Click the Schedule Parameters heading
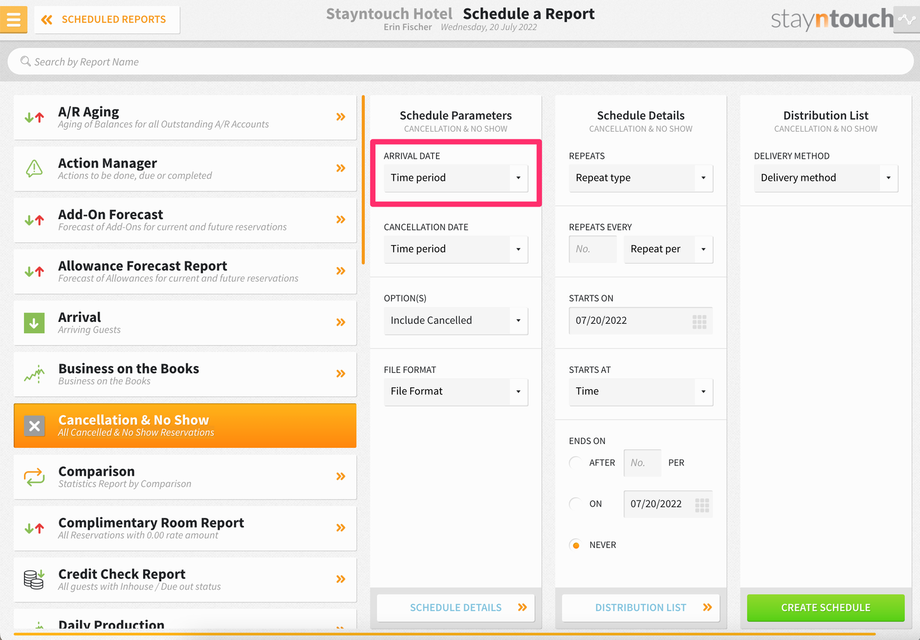The height and width of the screenshot is (640, 920). [456, 116]
